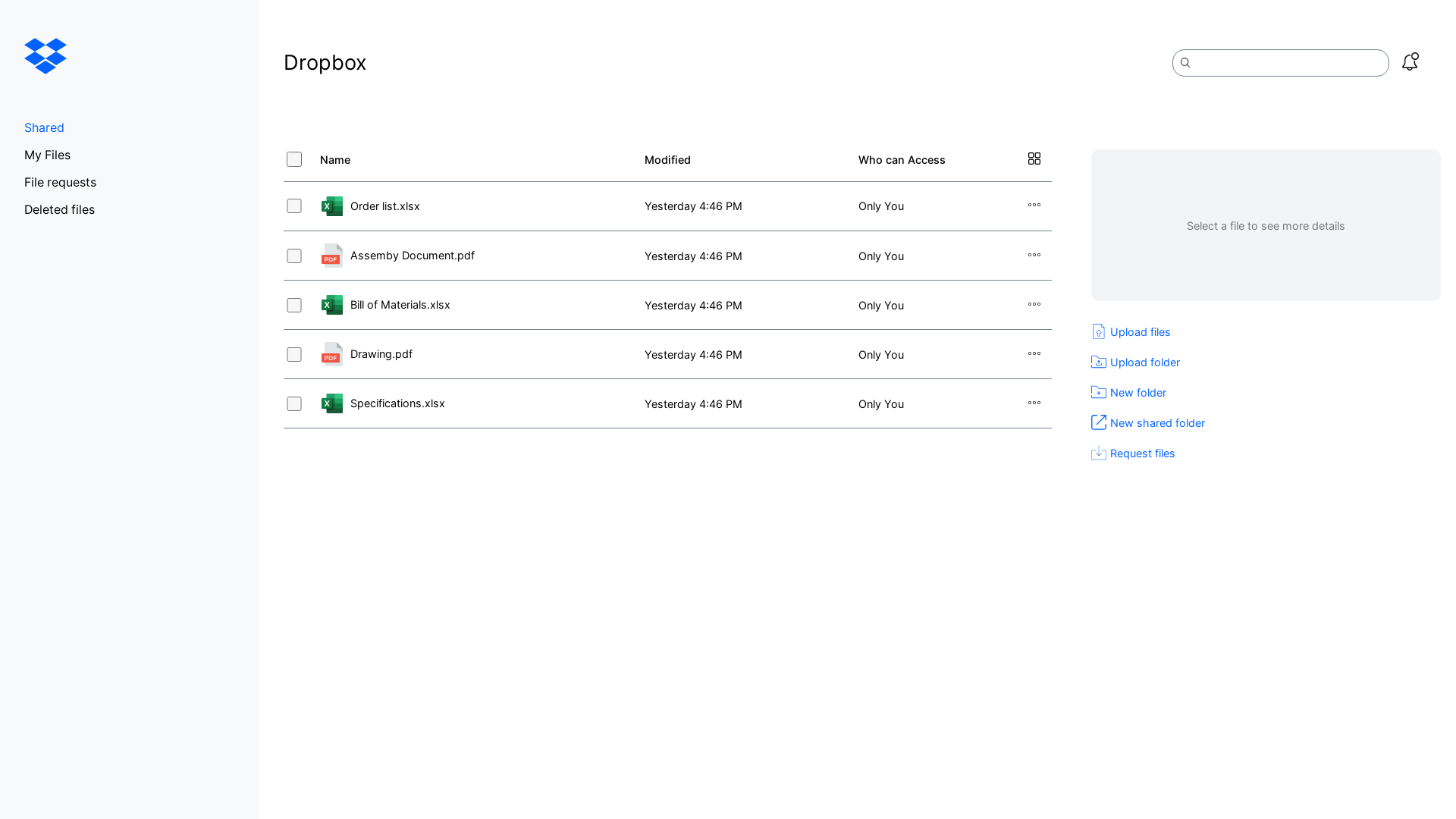The image size is (1456, 819).
Task: Open more options for Bill of Materials.xlsx
Action: pos(1034,304)
